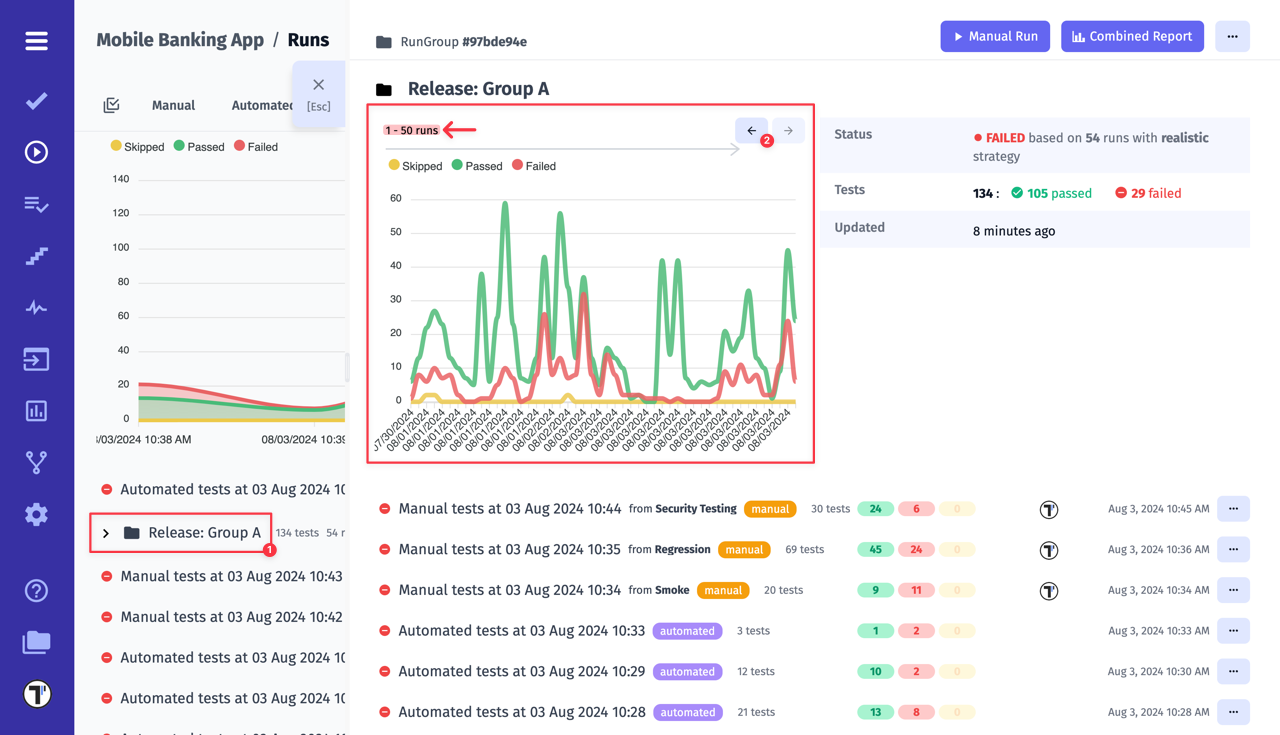Click the Testomat logo at the sidebar bottom

pos(36,693)
